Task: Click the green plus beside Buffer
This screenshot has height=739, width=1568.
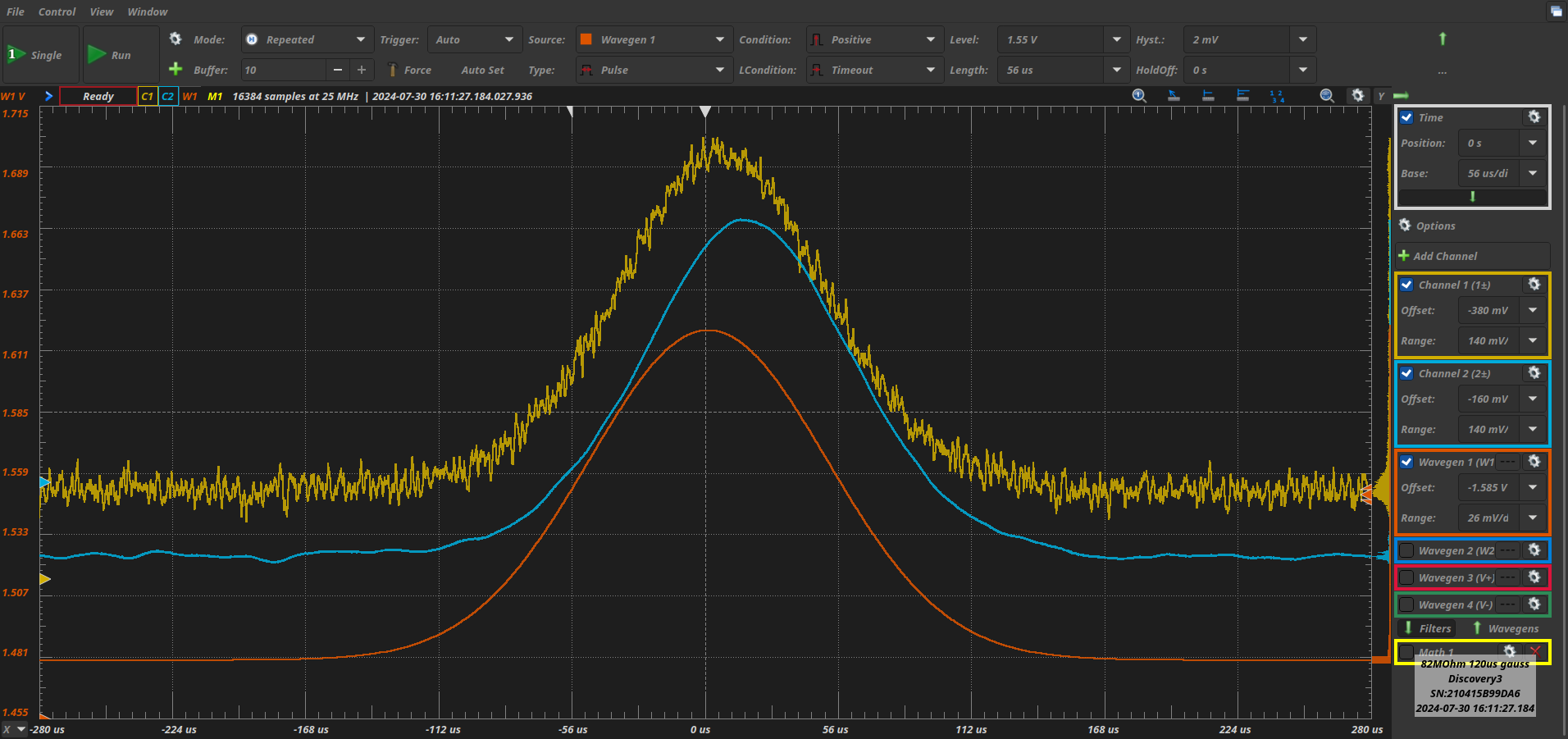Action: point(175,69)
